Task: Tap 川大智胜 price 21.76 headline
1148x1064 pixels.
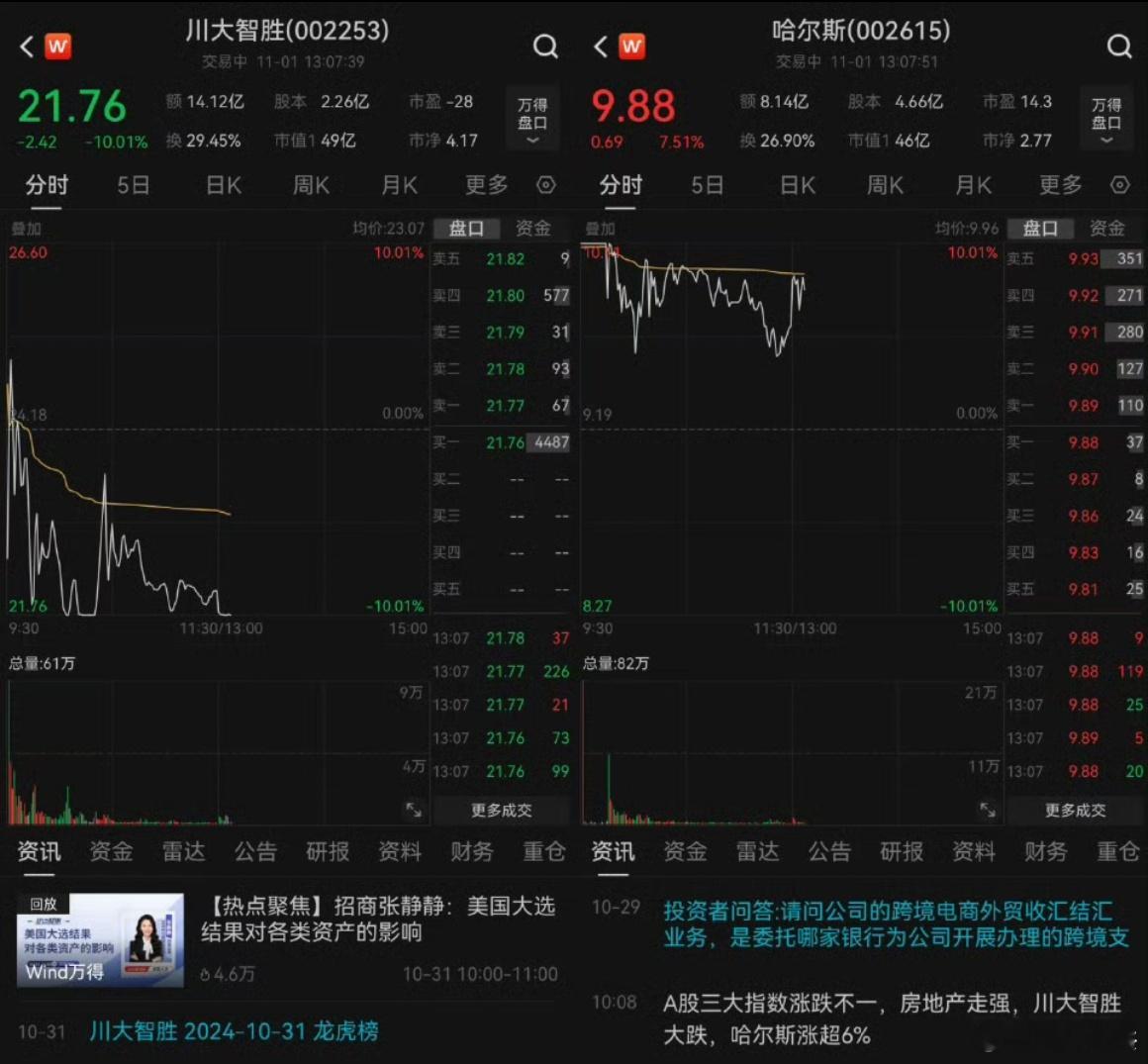Action: pyautogui.click(x=71, y=106)
